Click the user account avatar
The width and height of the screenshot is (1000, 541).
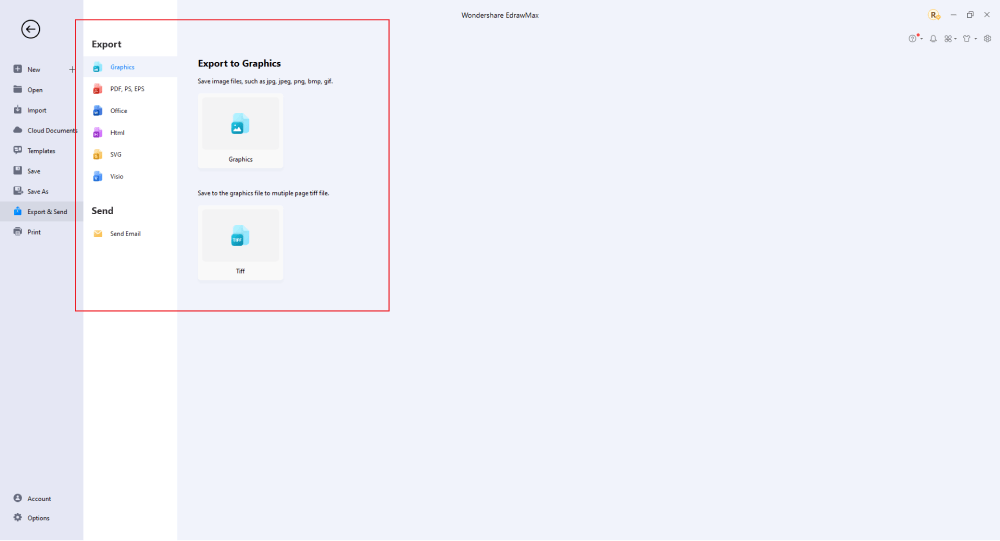(934, 15)
